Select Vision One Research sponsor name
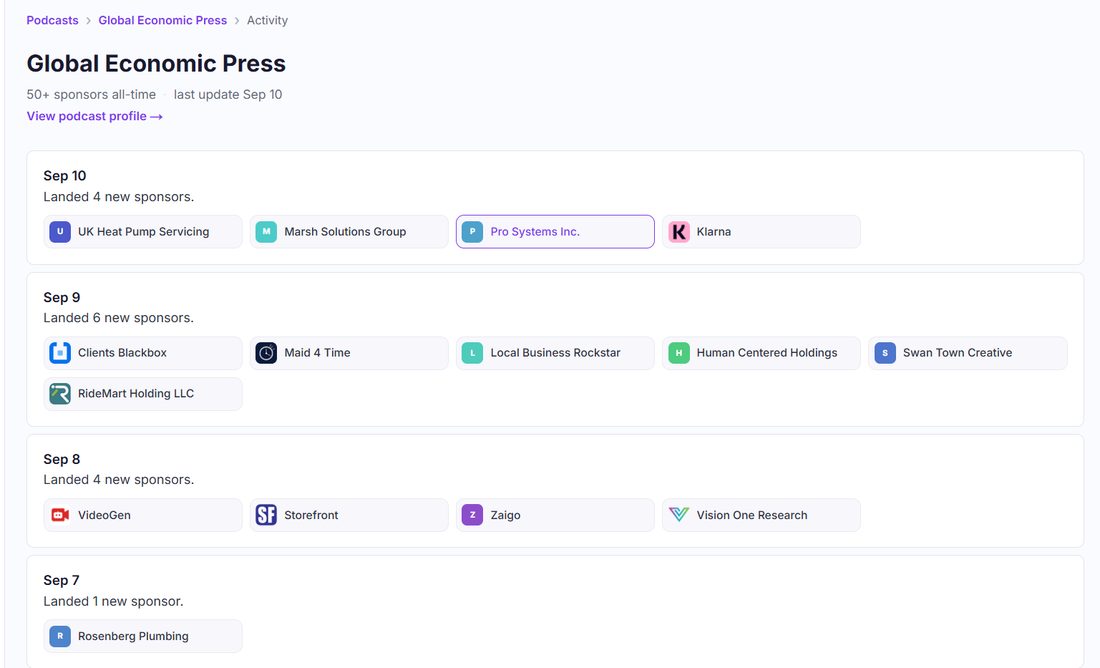 click(751, 515)
